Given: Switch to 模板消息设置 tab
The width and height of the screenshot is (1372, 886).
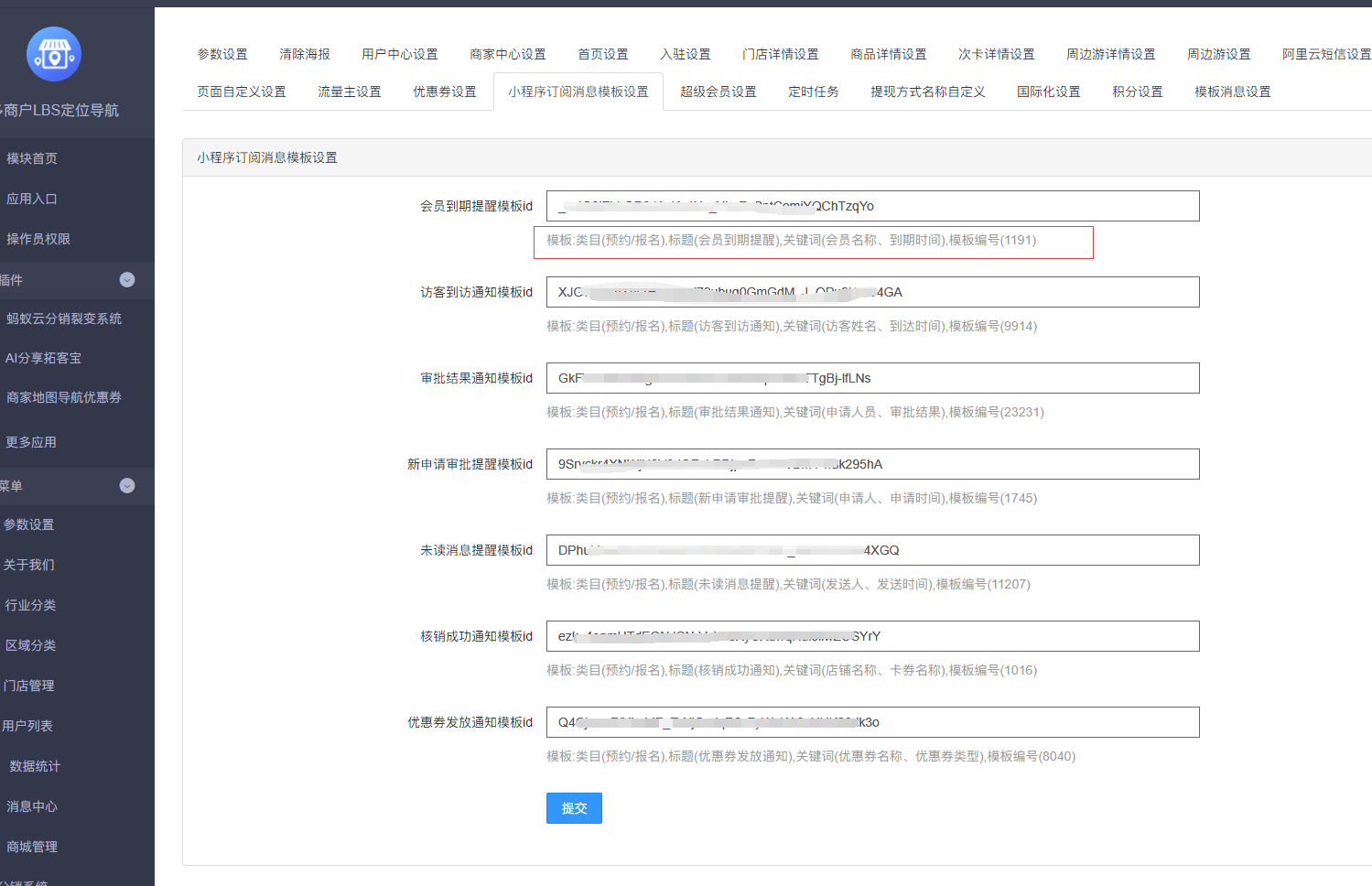Looking at the screenshot, I should [x=1233, y=92].
